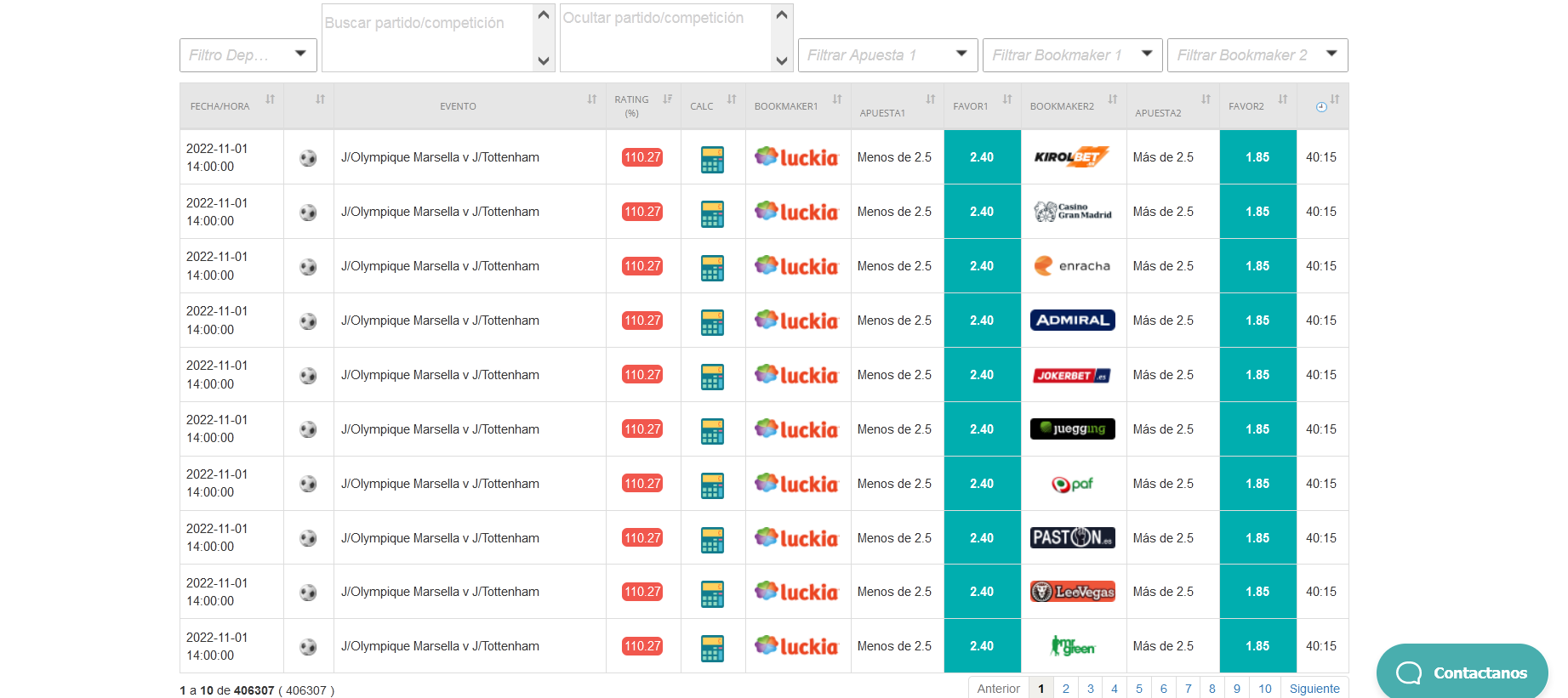1568x698 pixels.
Task: Click the Siguiente pagination link
Action: click(1314, 688)
